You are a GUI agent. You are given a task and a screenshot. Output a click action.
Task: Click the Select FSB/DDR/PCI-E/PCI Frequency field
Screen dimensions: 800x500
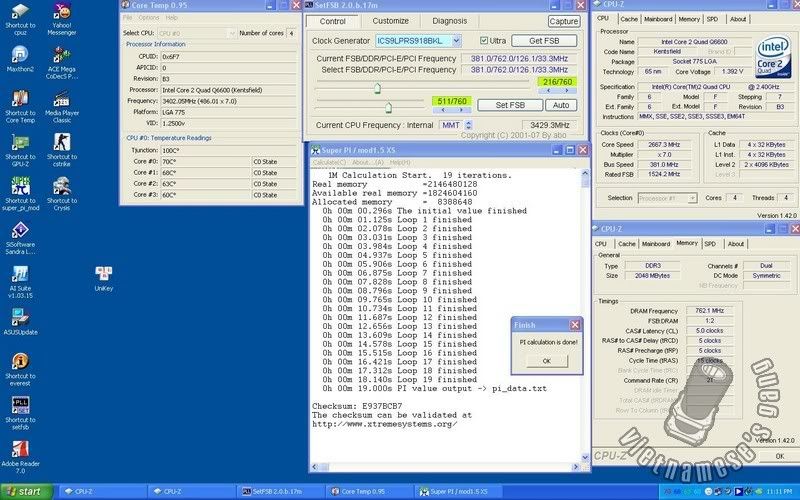[x=519, y=70]
